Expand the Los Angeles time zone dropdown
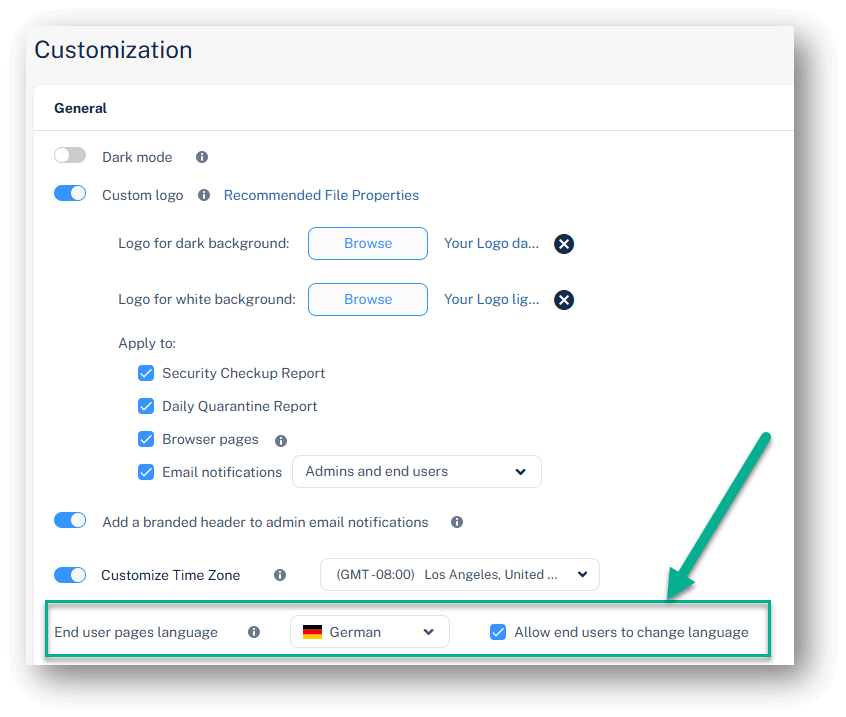846x717 pixels. coord(459,575)
